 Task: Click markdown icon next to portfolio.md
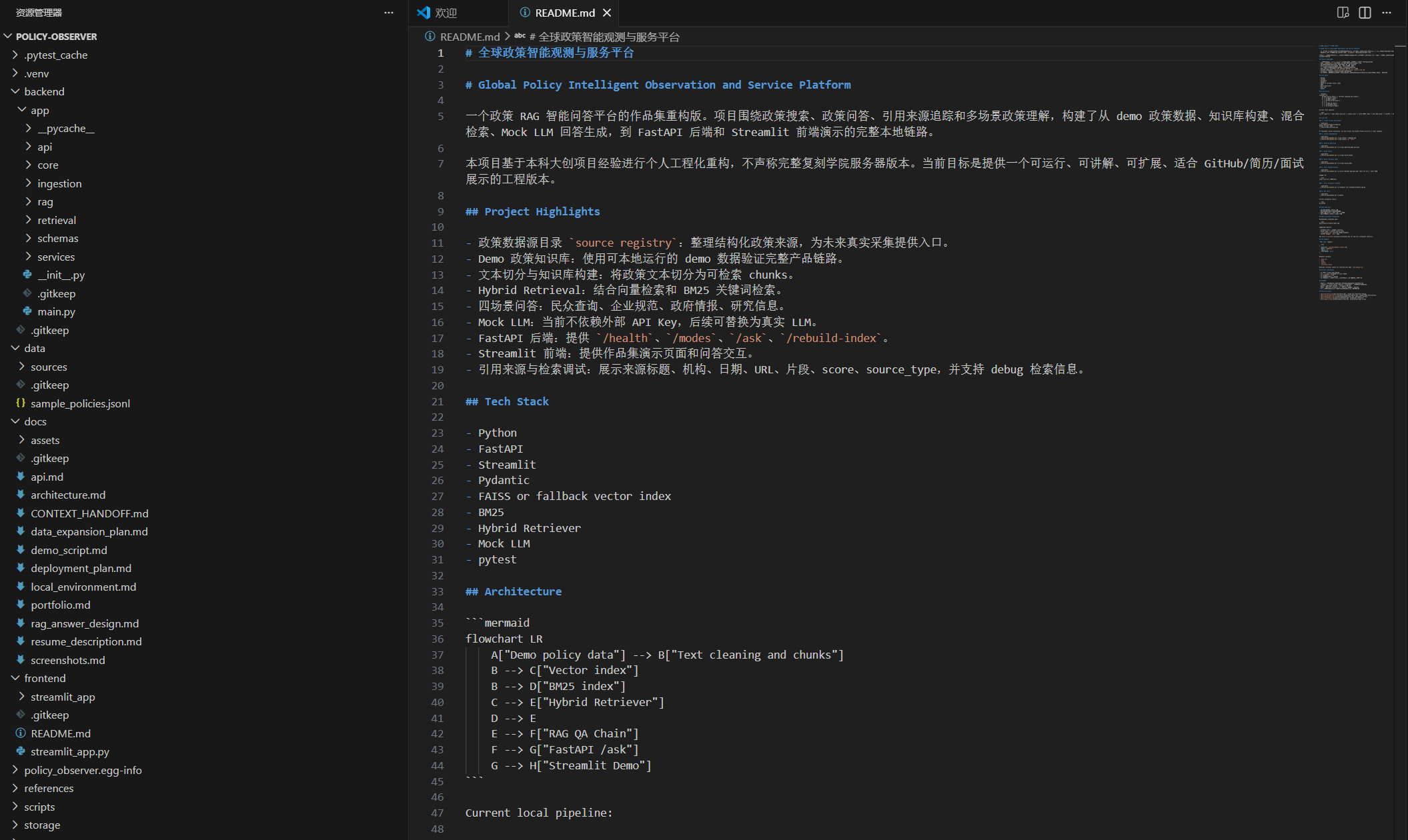(x=21, y=604)
